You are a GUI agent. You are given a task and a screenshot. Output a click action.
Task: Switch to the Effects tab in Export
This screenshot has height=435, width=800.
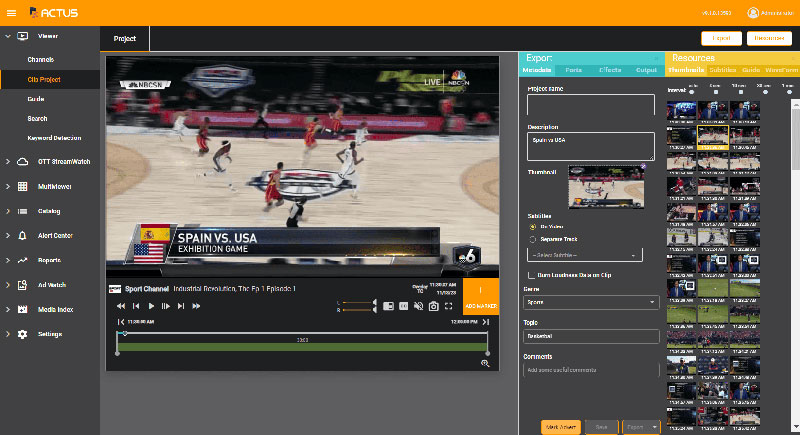click(x=611, y=71)
